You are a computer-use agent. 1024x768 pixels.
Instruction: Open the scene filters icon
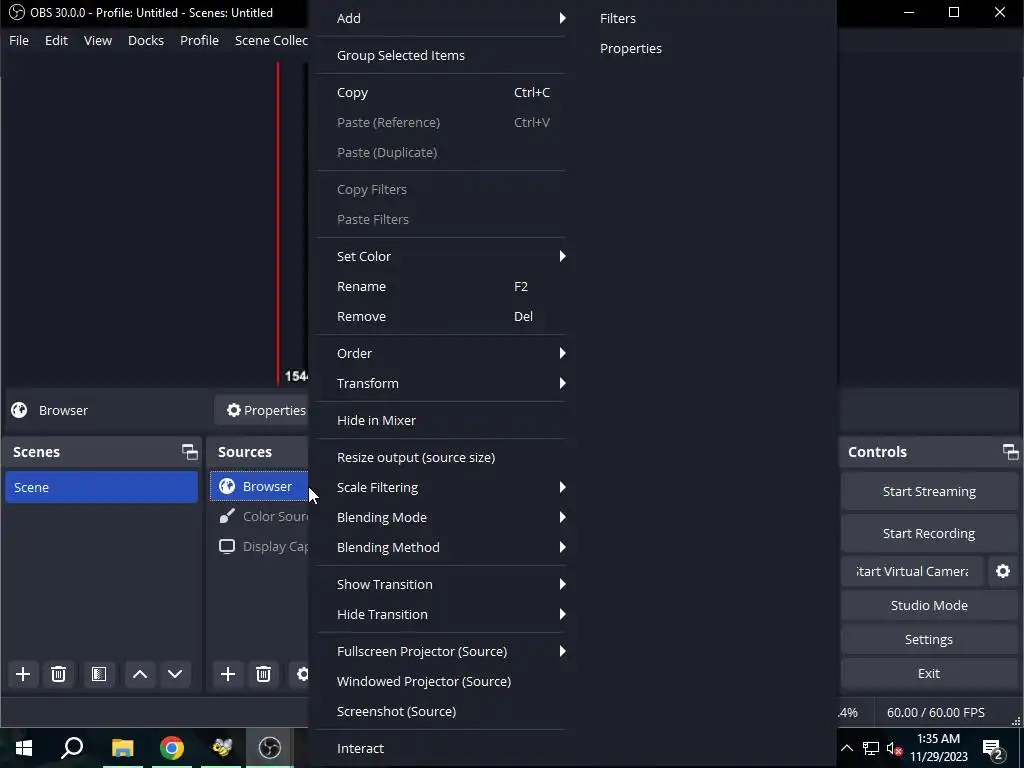pos(99,674)
